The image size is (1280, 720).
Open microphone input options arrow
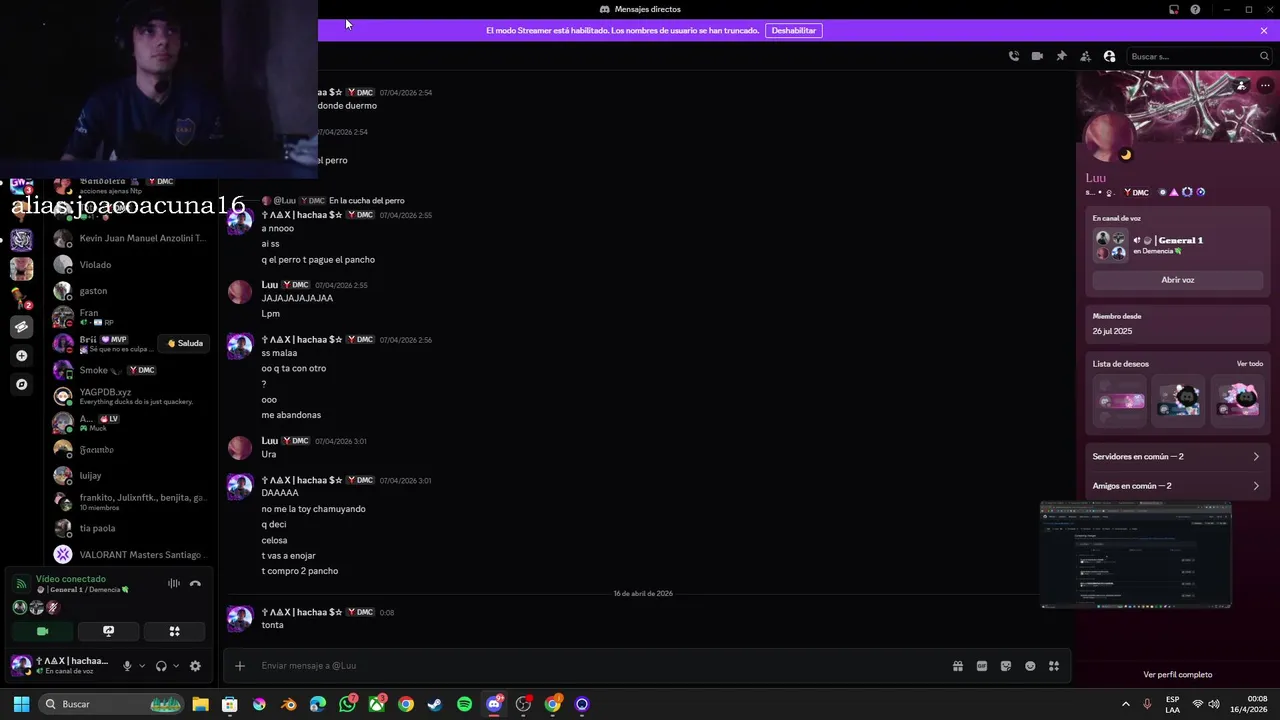(x=142, y=666)
